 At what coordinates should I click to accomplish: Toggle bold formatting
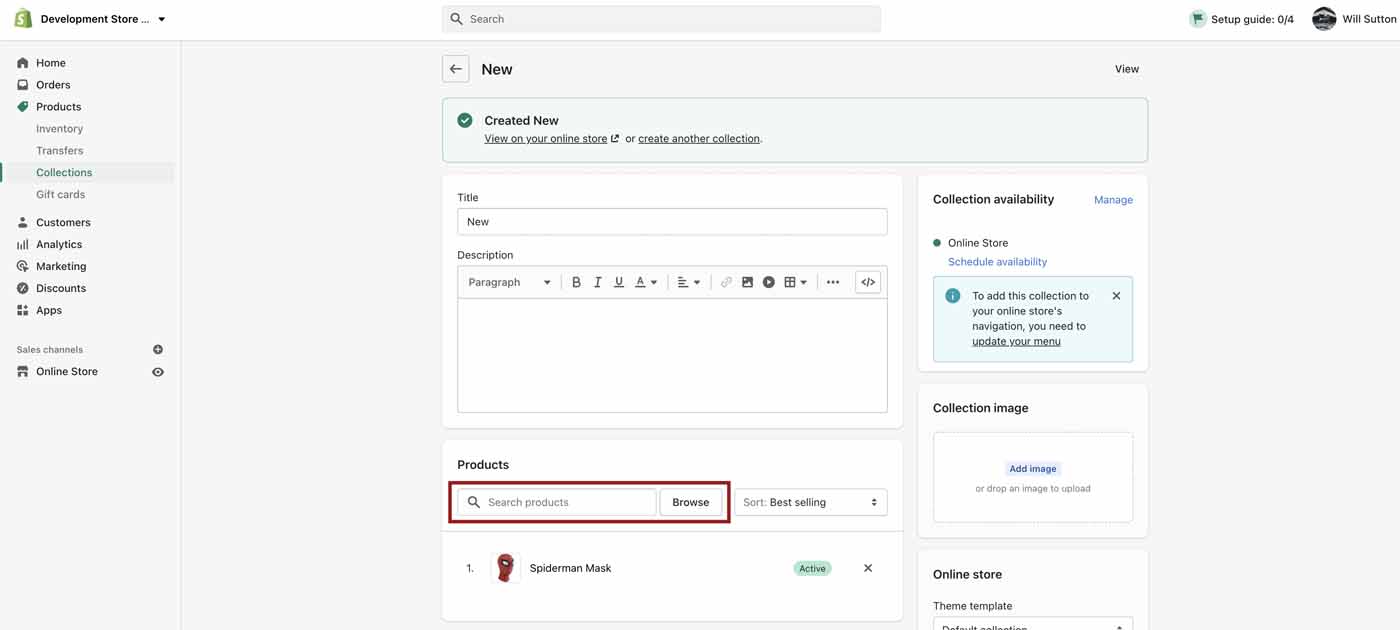coord(576,283)
